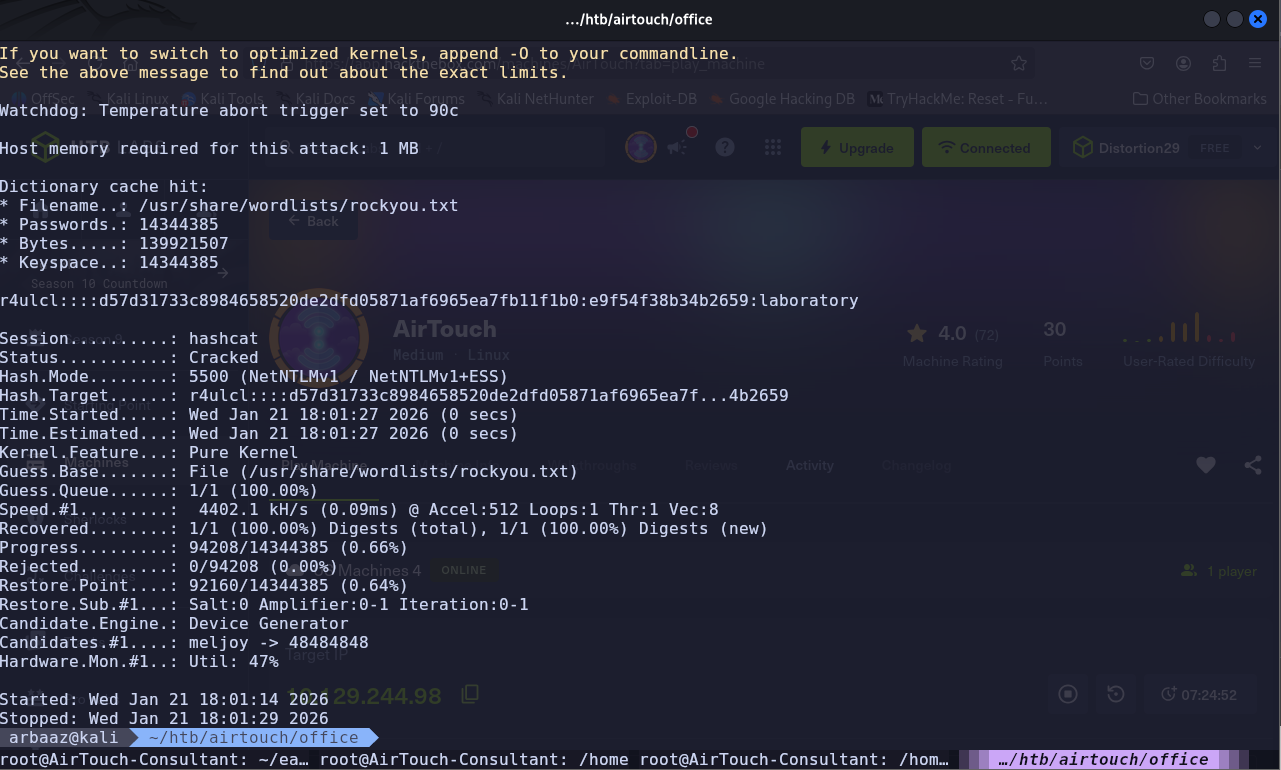Share the AirTouch machine via the share icon
Screen dimensions: 1281x770
pos(1252,465)
